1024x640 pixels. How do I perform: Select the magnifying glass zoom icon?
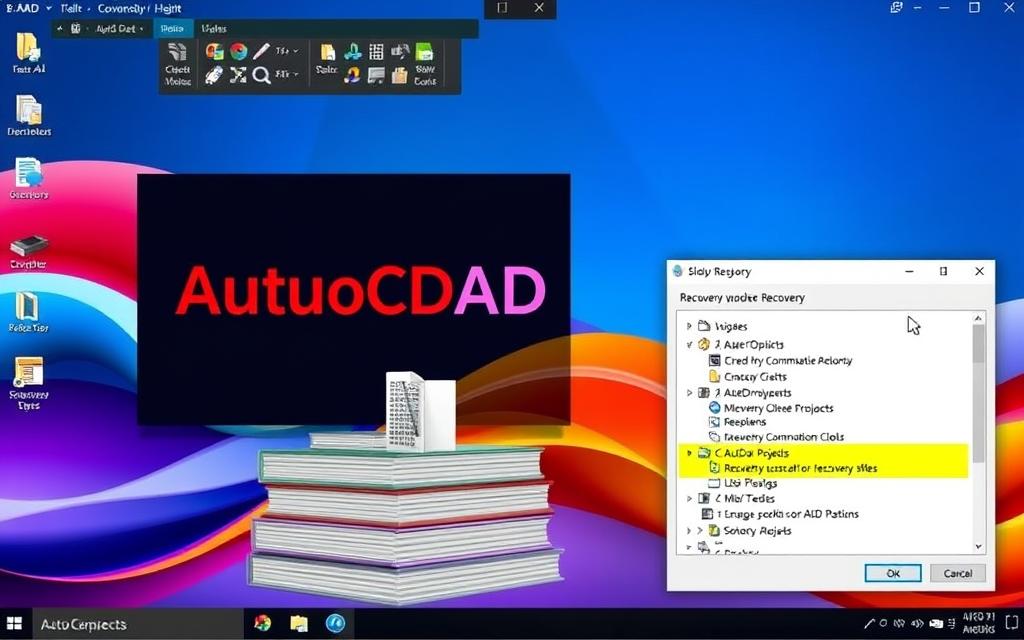click(262, 75)
